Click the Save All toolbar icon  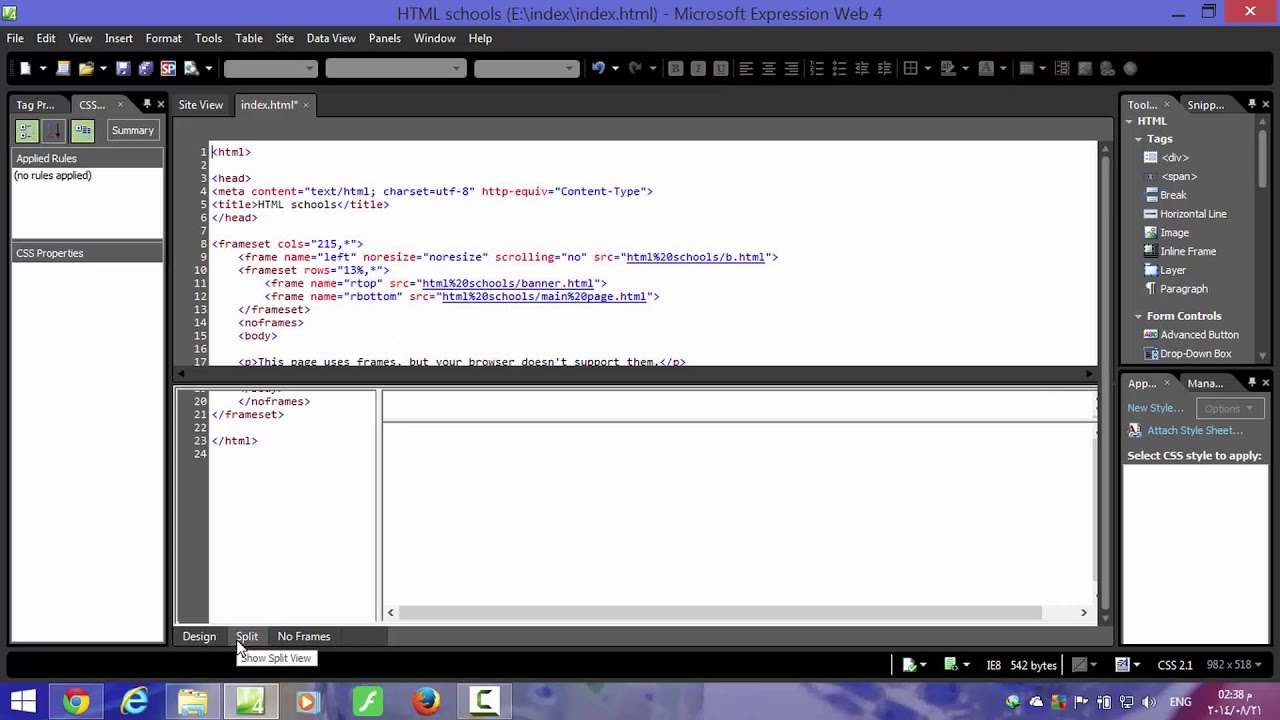click(x=145, y=68)
